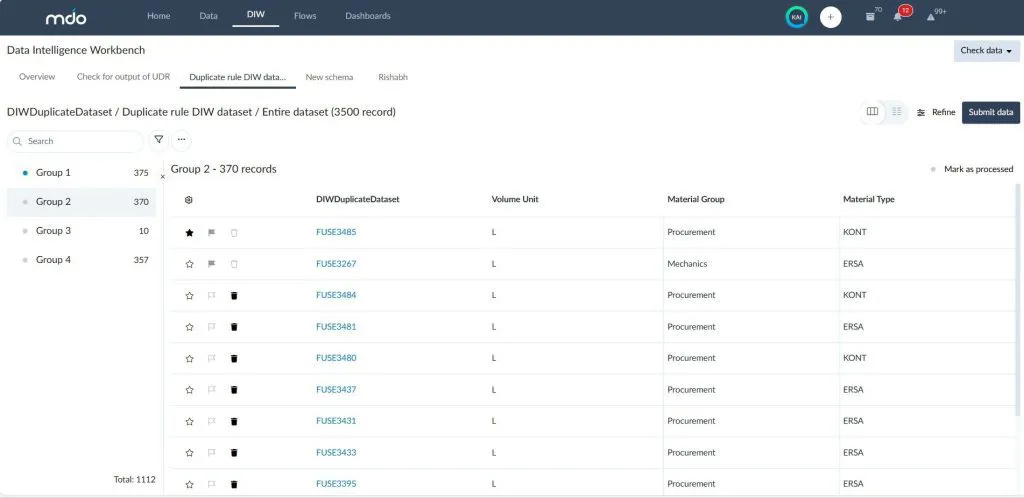The height and width of the screenshot is (498, 1024).
Task: Switch to the New schema tab
Action: [x=329, y=77]
